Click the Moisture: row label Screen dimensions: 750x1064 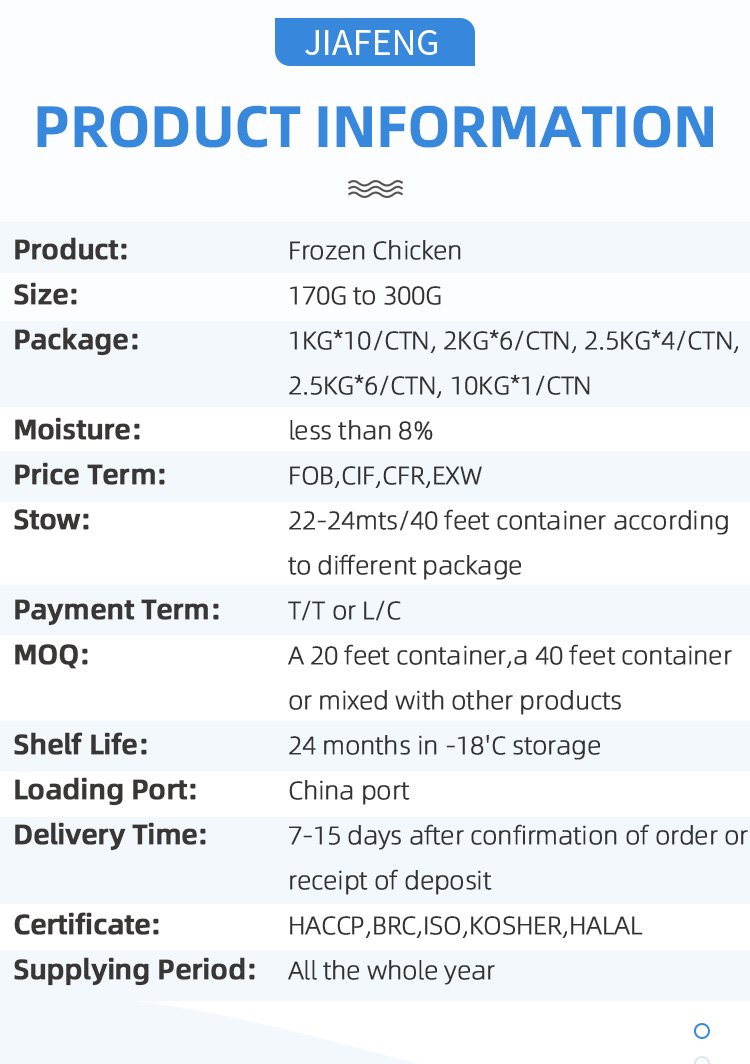[x=77, y=431]
